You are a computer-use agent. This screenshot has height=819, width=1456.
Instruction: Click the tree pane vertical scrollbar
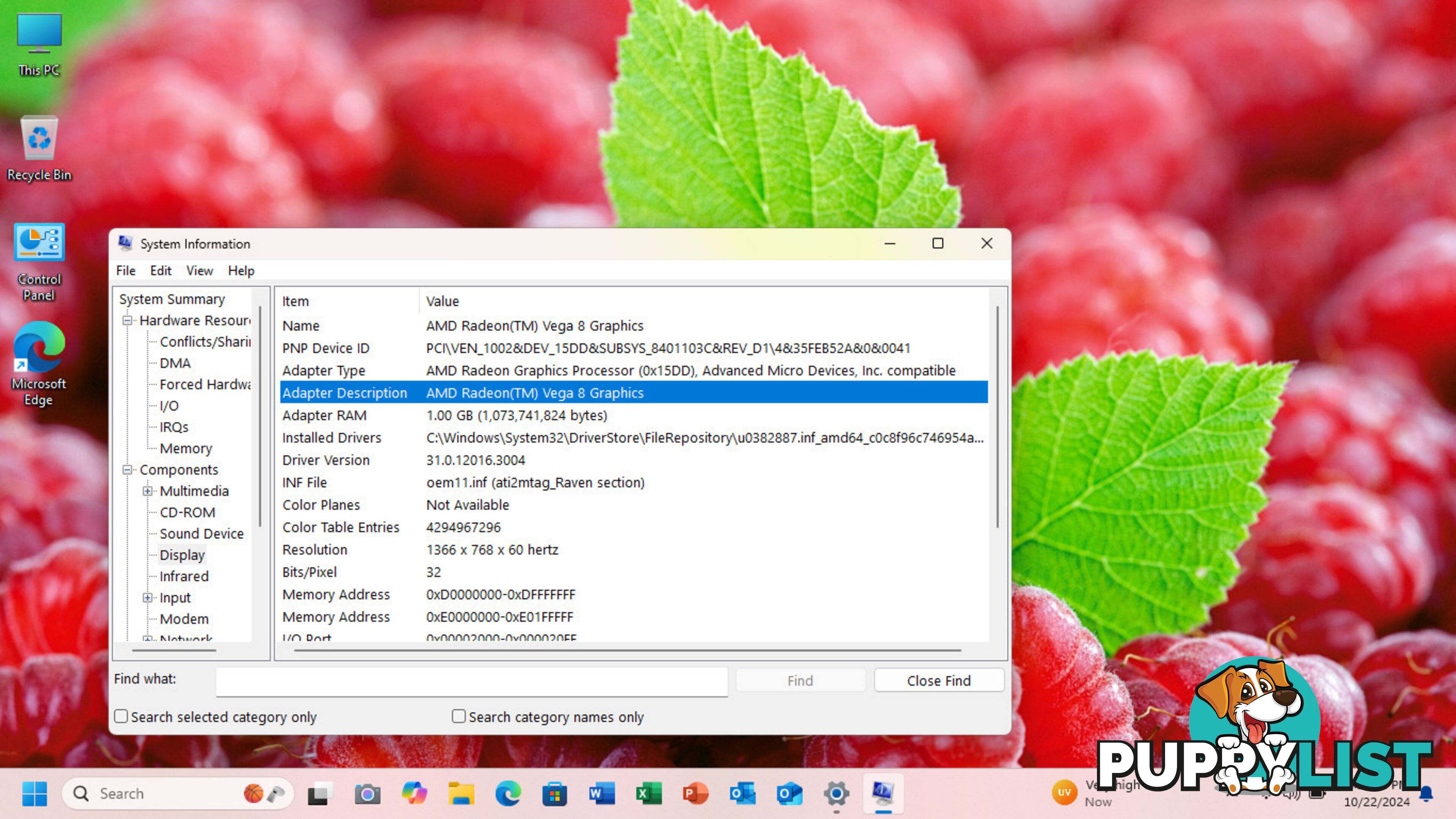click(260, 416)
